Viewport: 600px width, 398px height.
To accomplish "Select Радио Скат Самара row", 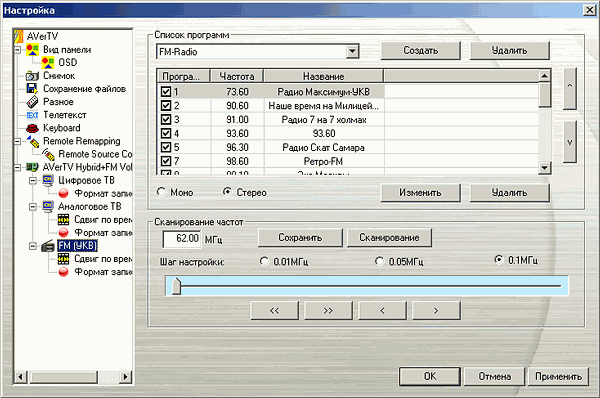I will 348,147.
